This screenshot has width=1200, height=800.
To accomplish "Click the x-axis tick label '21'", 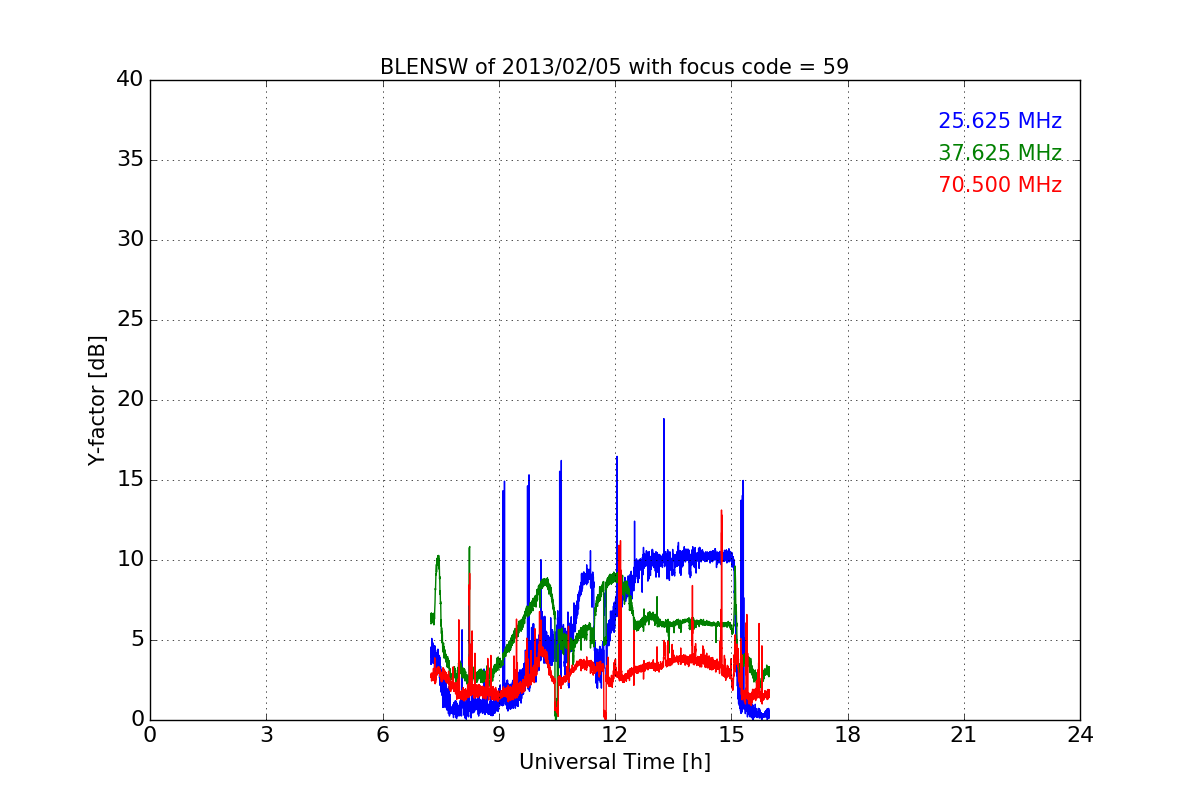I will click(963, 735).
